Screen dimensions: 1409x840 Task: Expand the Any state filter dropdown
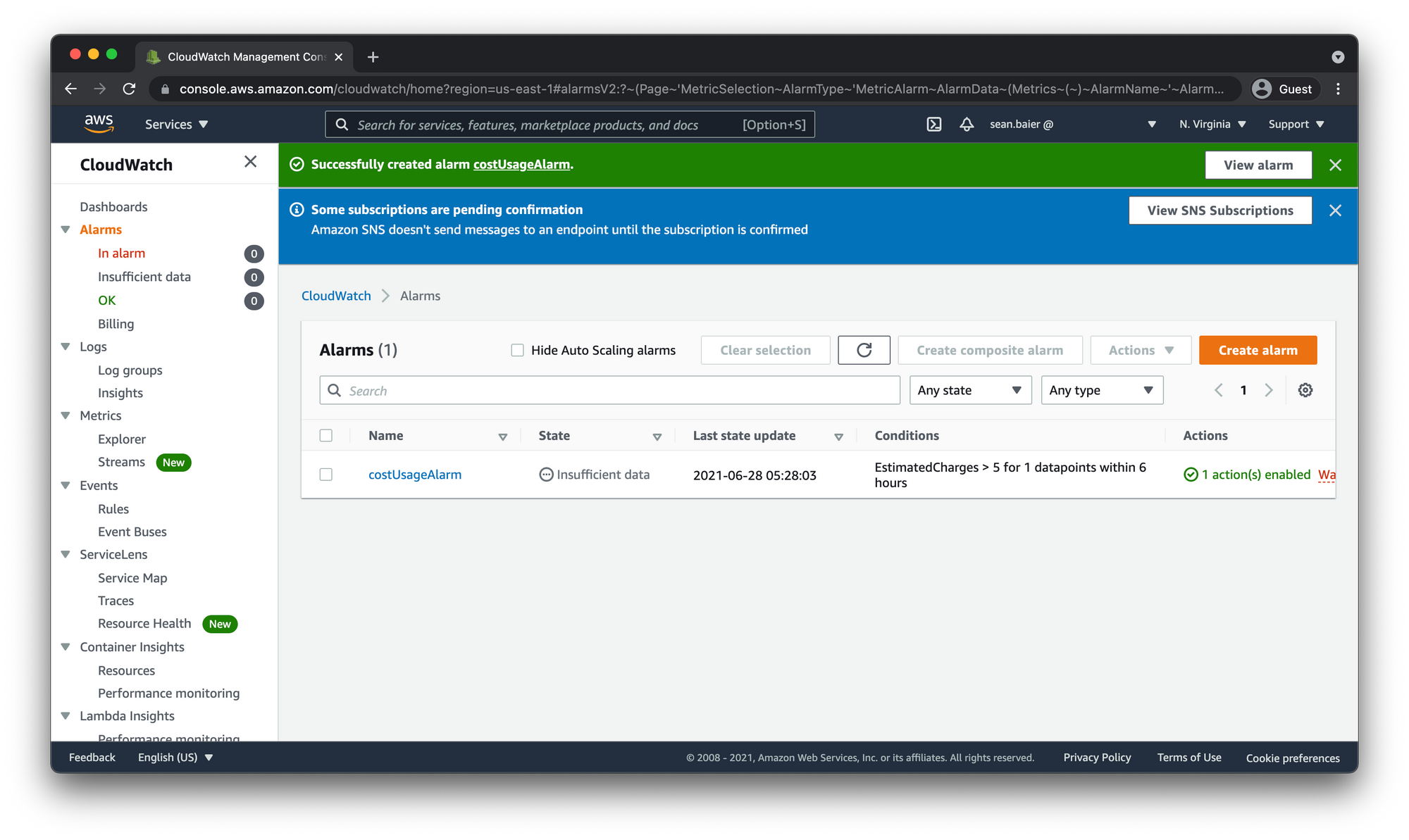(969, 390)
